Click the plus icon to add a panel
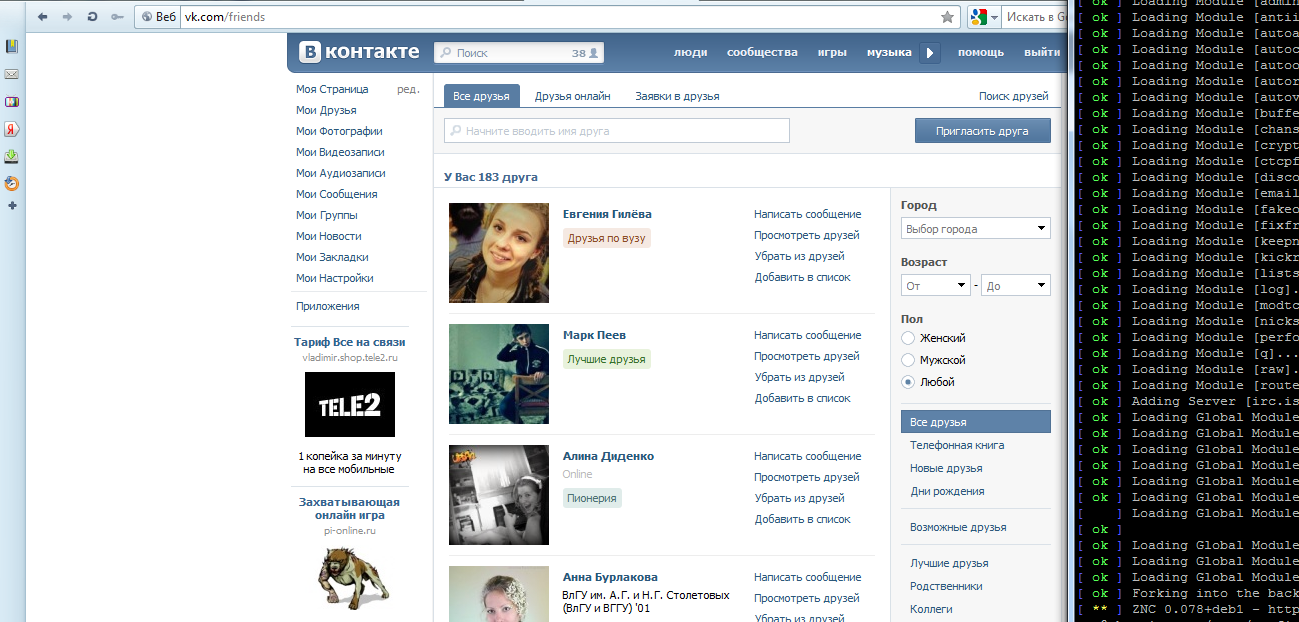Image resolution: width=1299 pixels, height=622 pixels. [x=12, y=205]
